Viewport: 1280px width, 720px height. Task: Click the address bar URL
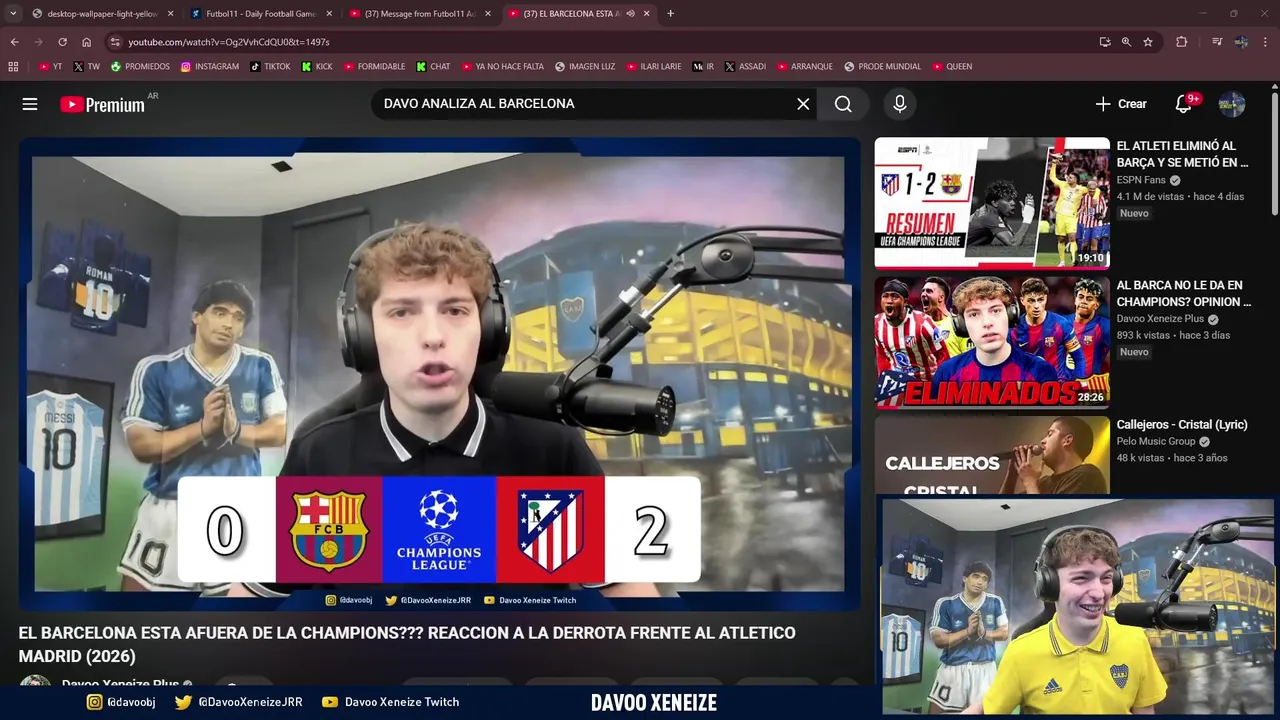click(229, 42)
